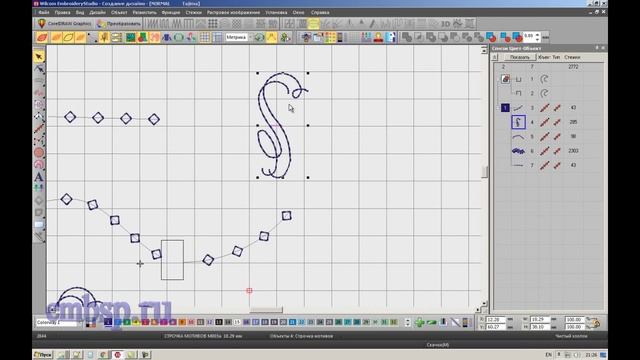640x360 pixels.
Task: Click the colorful thread chart grid icon
Action: pos(330,38)
